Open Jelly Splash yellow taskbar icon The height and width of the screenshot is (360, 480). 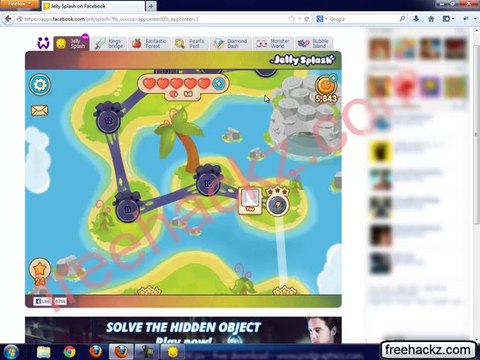tap(173, 352)
